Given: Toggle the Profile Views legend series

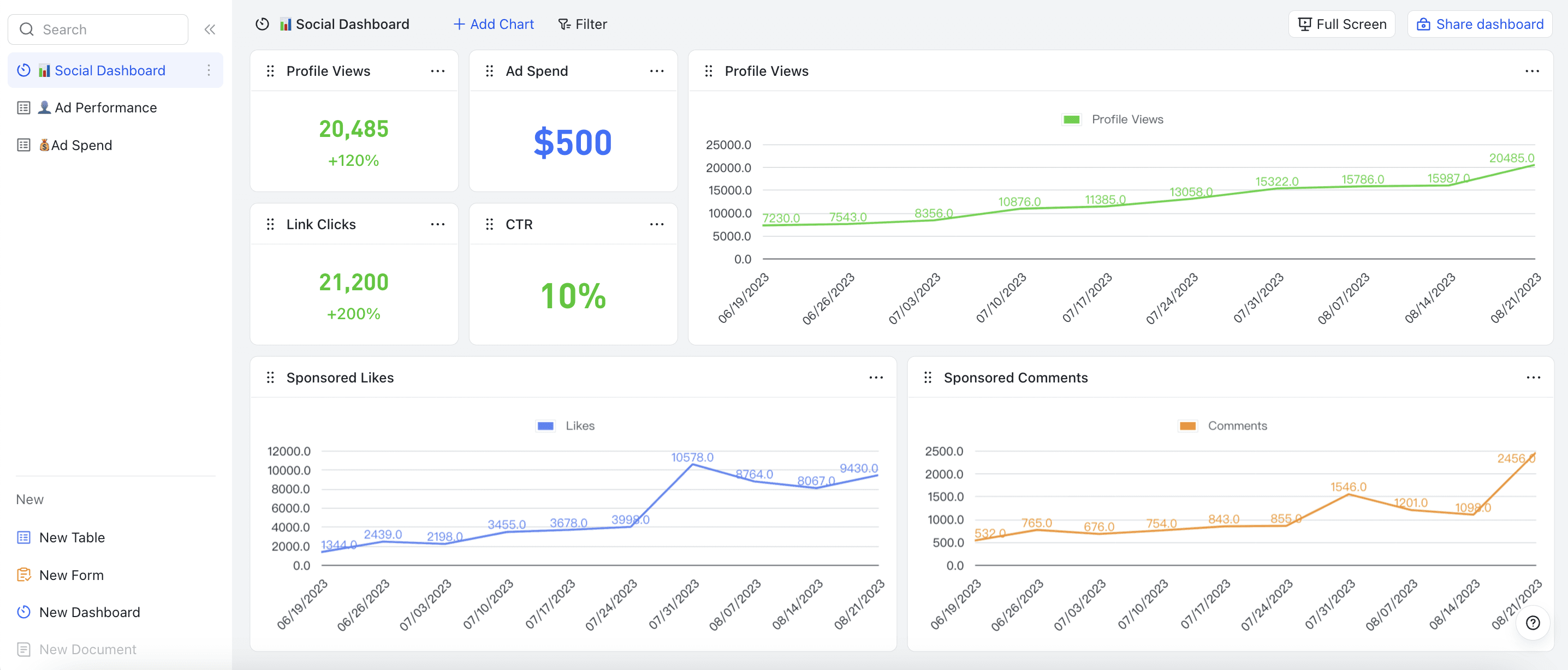Looking at the screenshot, I should coord(1127,119).
